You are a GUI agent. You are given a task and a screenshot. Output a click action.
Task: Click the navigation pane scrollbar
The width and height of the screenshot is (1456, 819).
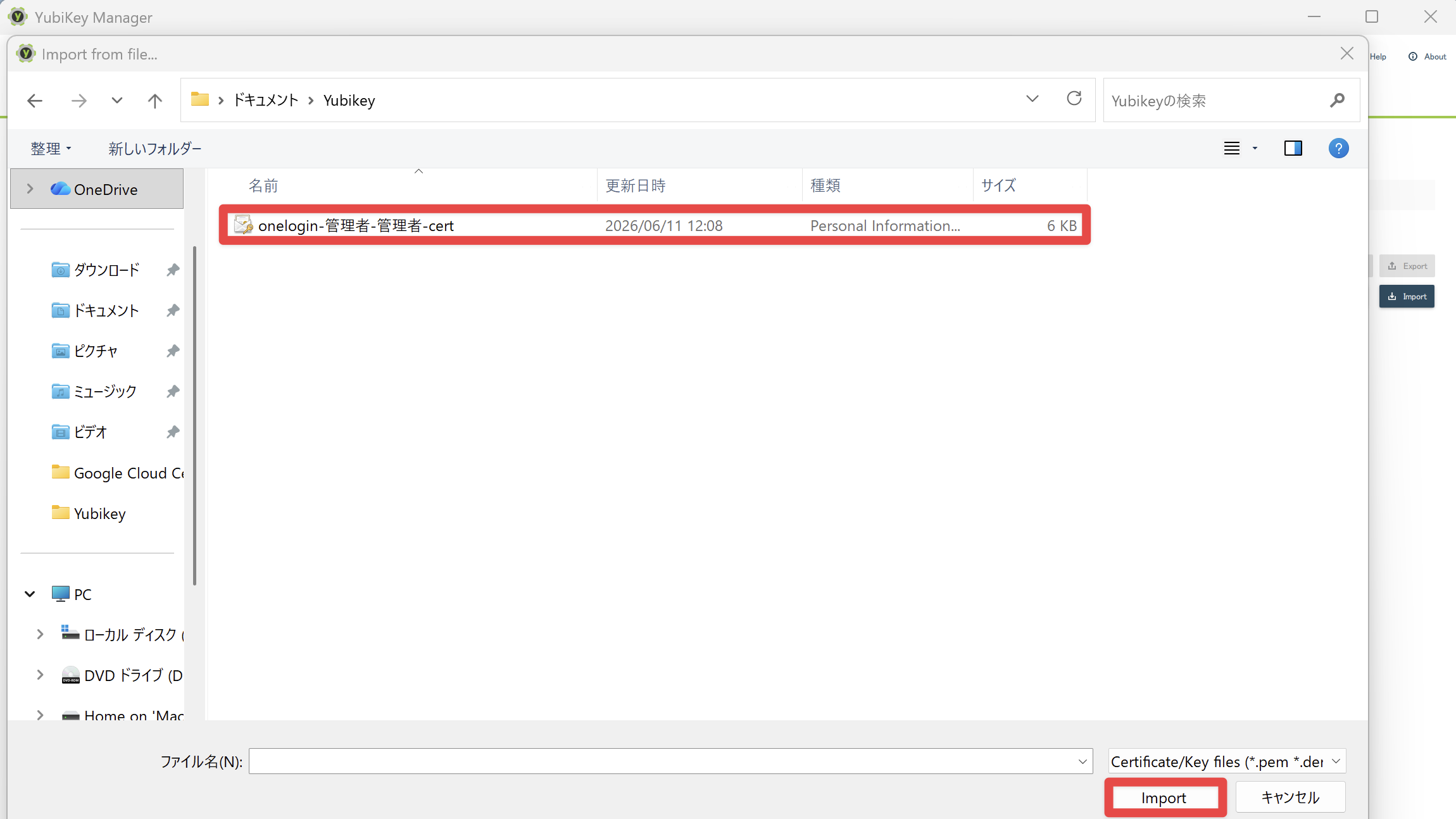click(194, 416)
